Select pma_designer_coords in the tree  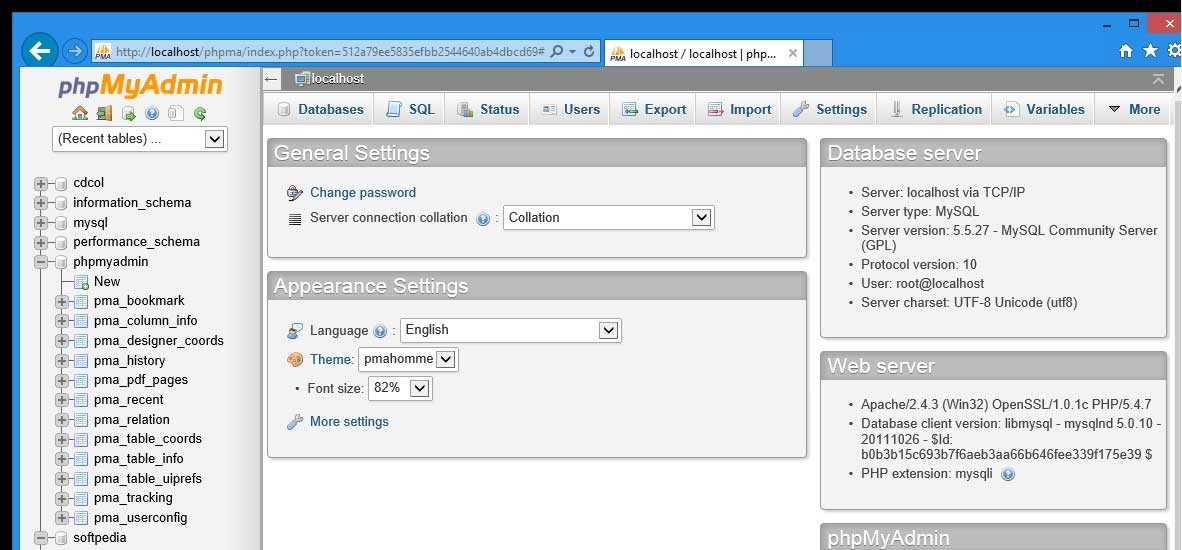pos(158,341)
